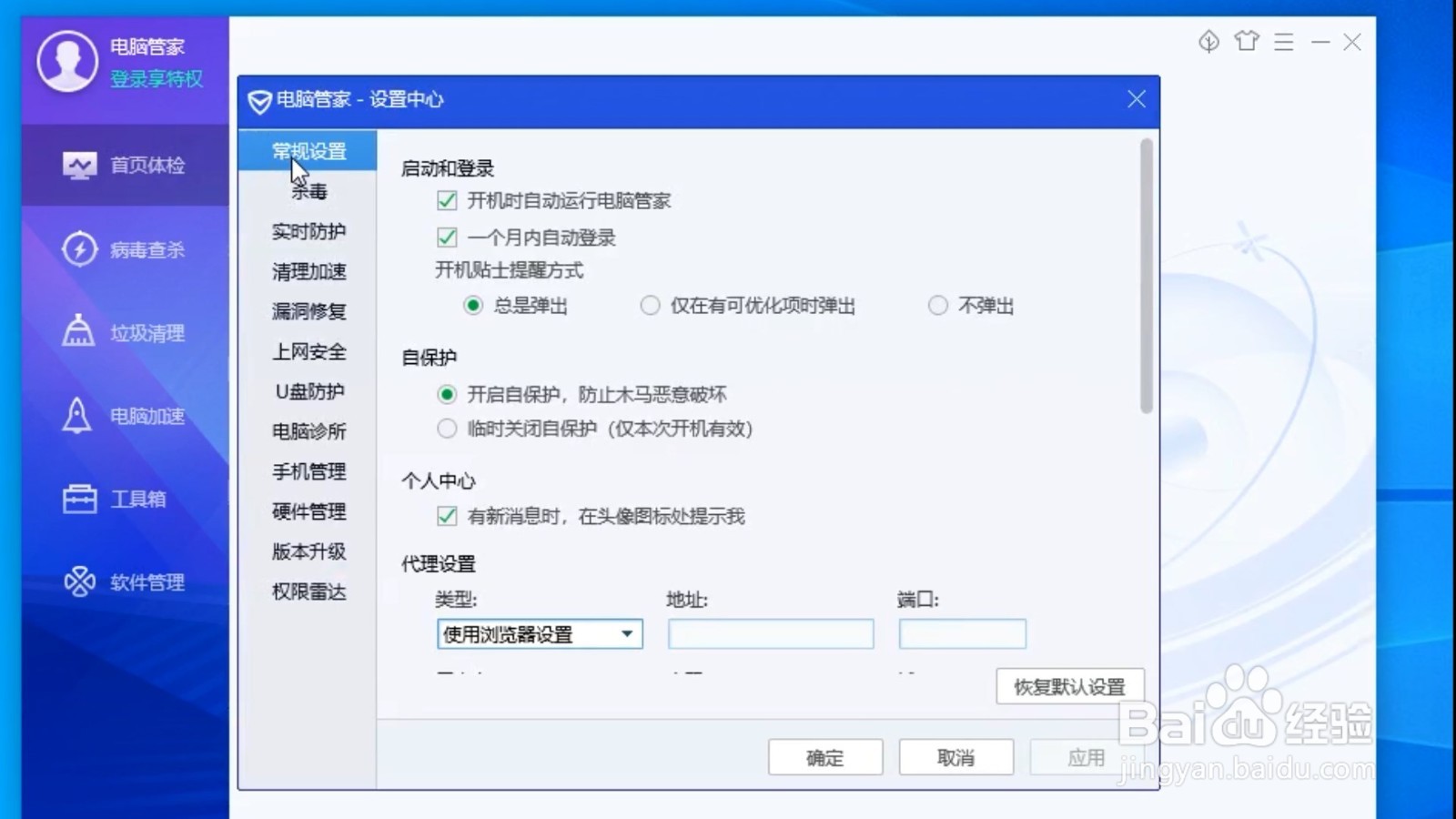Click the skin shirt icon in title bar
The width and height of the screenshot is (1456, 819).
pos(1247,41)
